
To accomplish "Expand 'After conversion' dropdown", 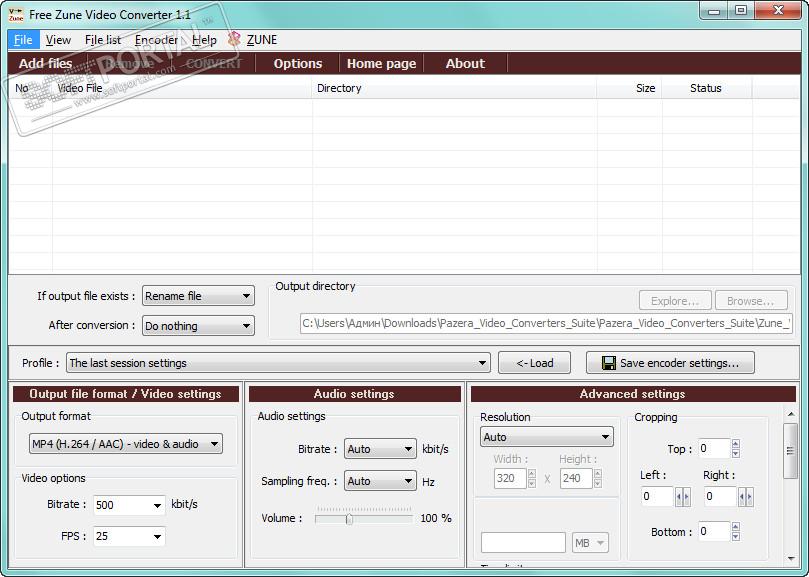I will pos(198,326).
